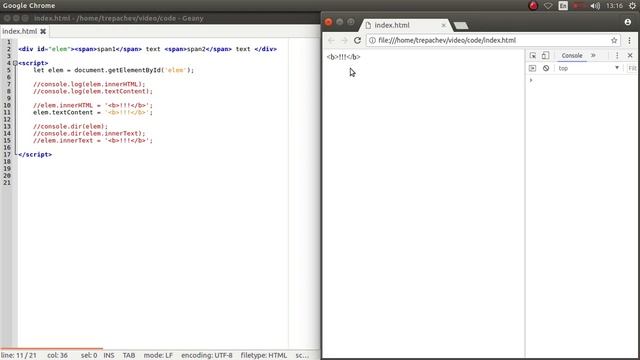Click the closing </script> tag line

click(x=35, y=154)
